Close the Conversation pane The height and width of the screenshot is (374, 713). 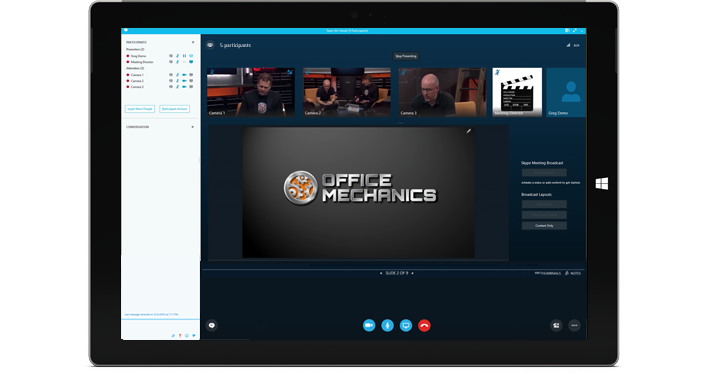coord(193,127)
